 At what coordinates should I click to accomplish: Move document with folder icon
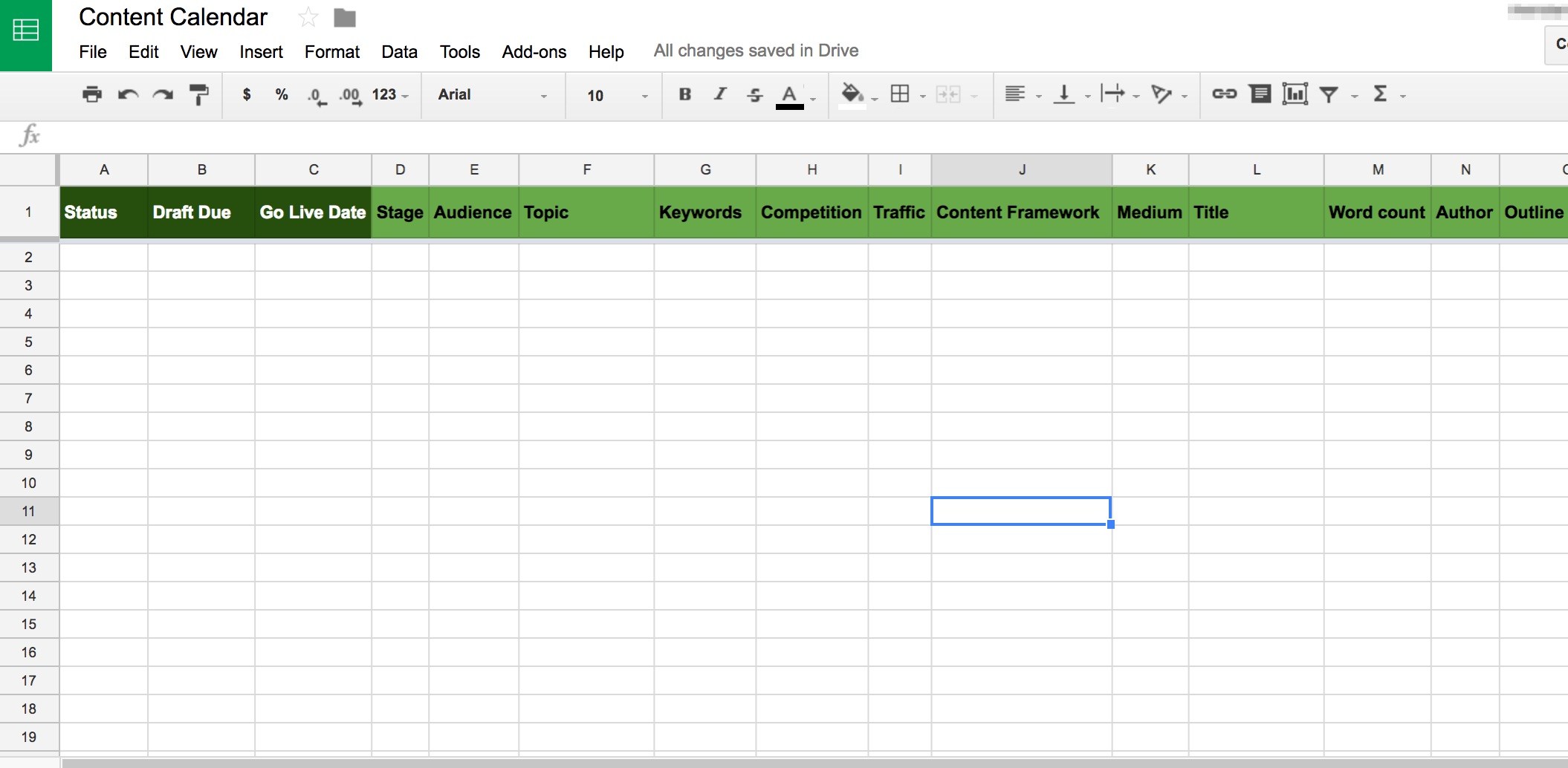point(345,17)
